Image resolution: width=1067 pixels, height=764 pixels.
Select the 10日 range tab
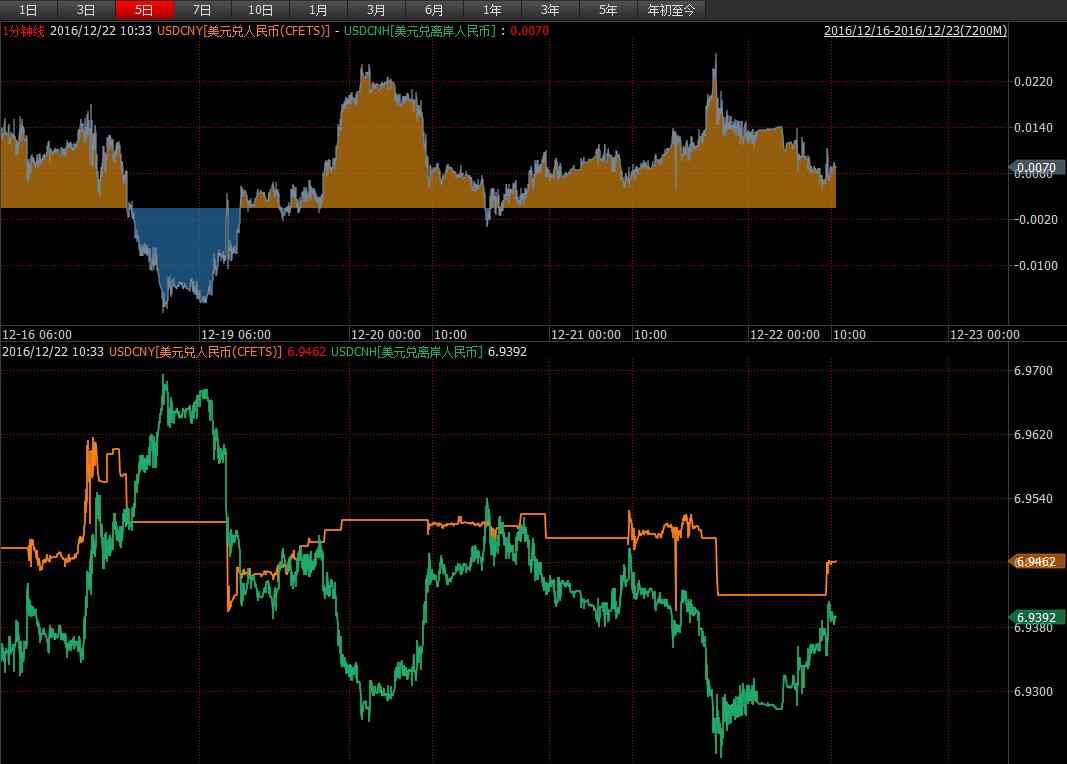260,10
